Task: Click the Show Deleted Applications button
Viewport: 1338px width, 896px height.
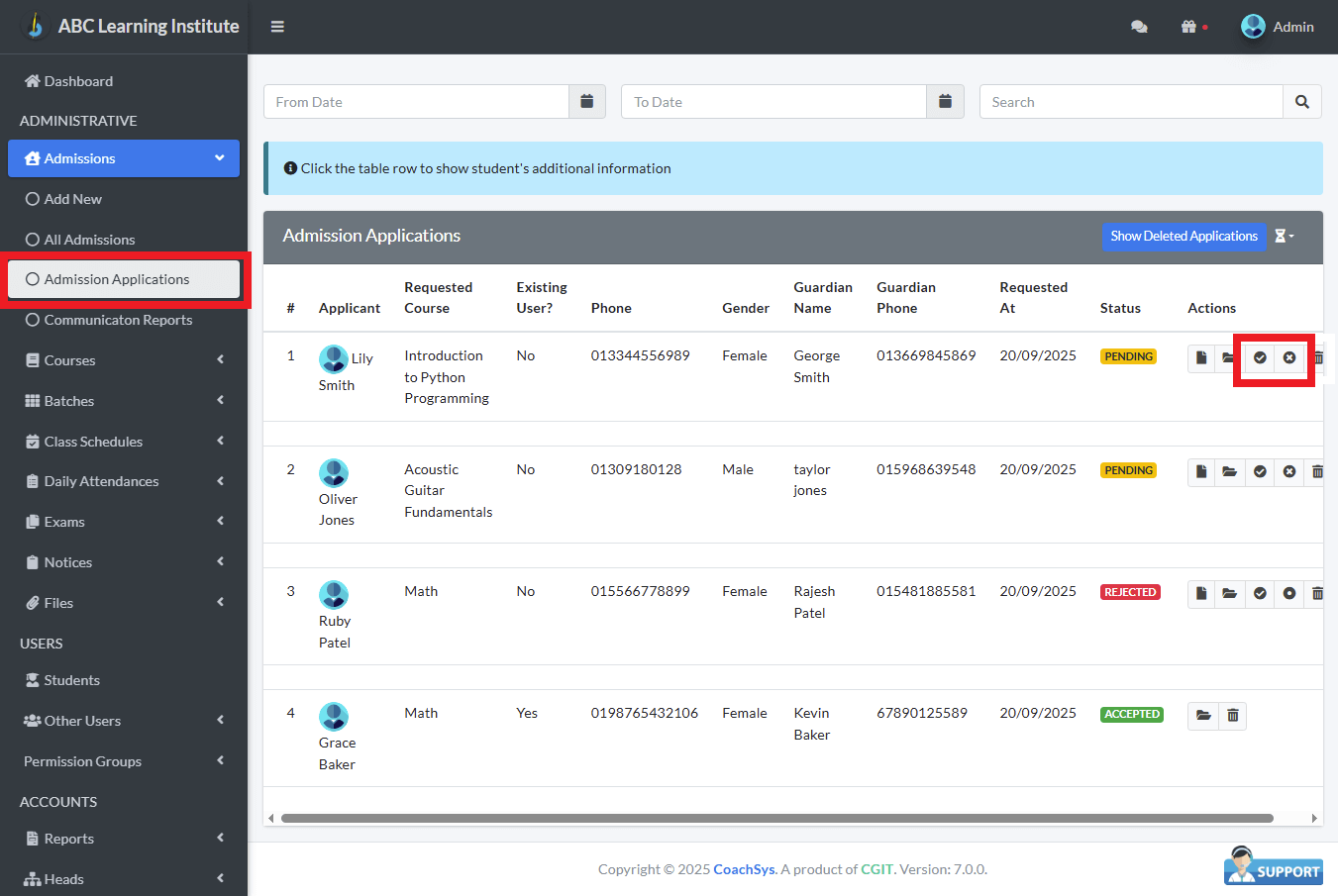Action: pos(1184,236)
